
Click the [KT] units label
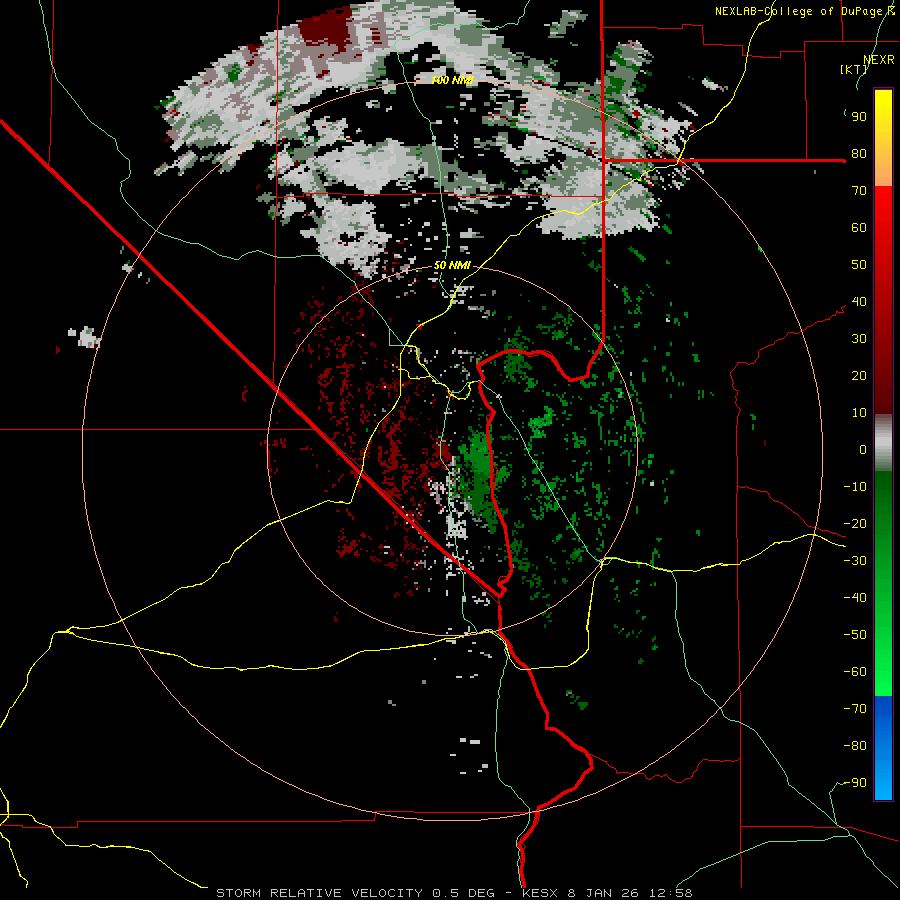click(853, 69)
